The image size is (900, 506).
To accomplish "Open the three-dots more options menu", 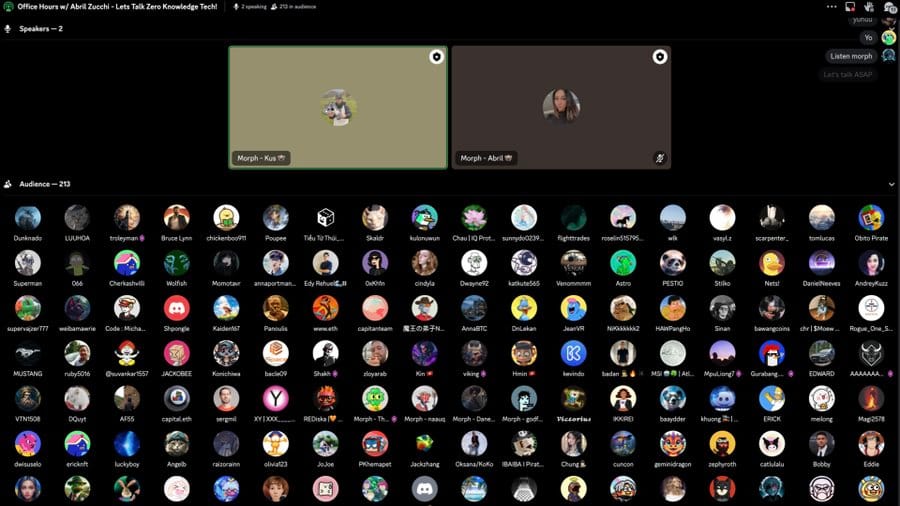I will (831, 6).
